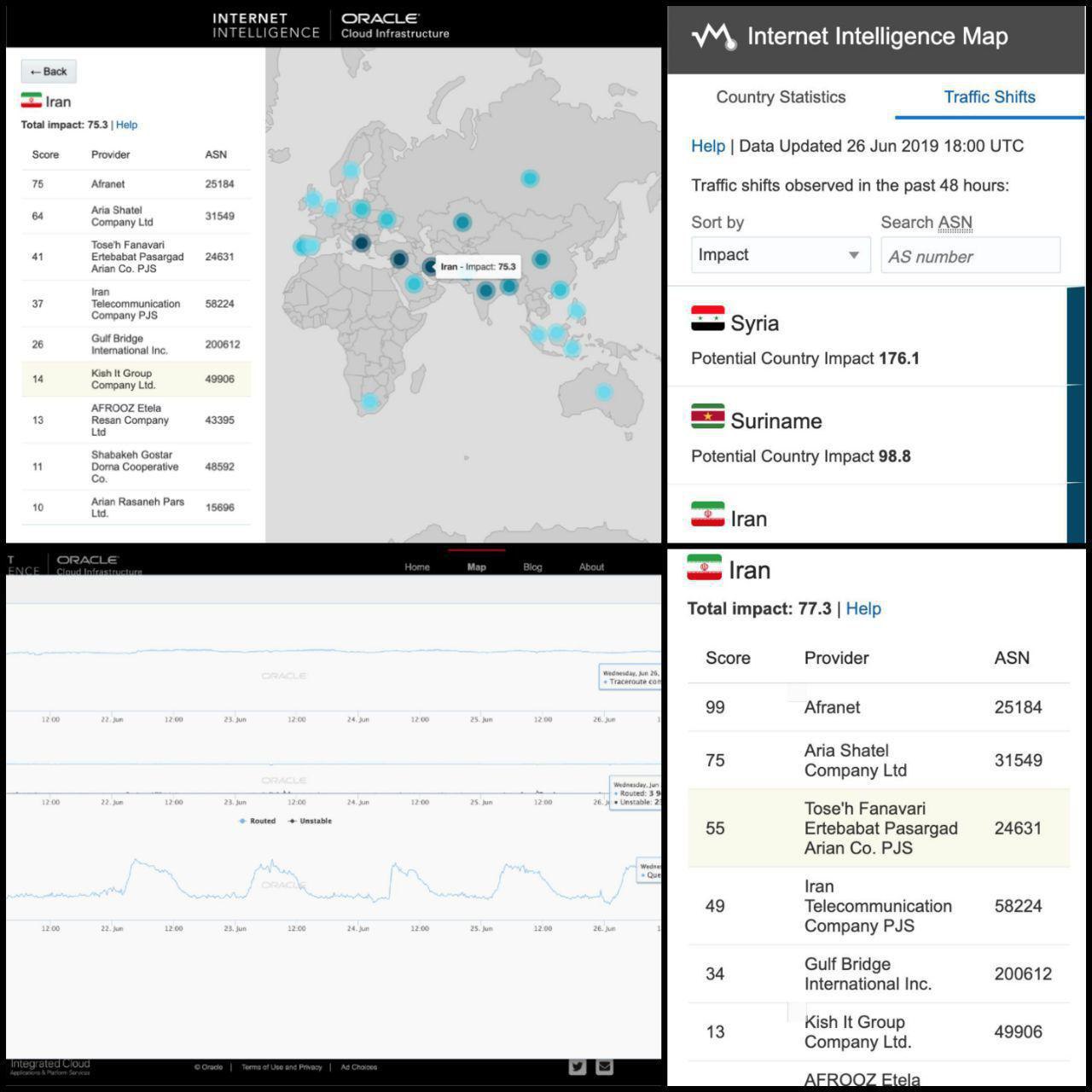Image resolution: width=1092 pixels, height=1092 pixels.
Task: Click the AS number search field
Action: (x=970, y=256)
